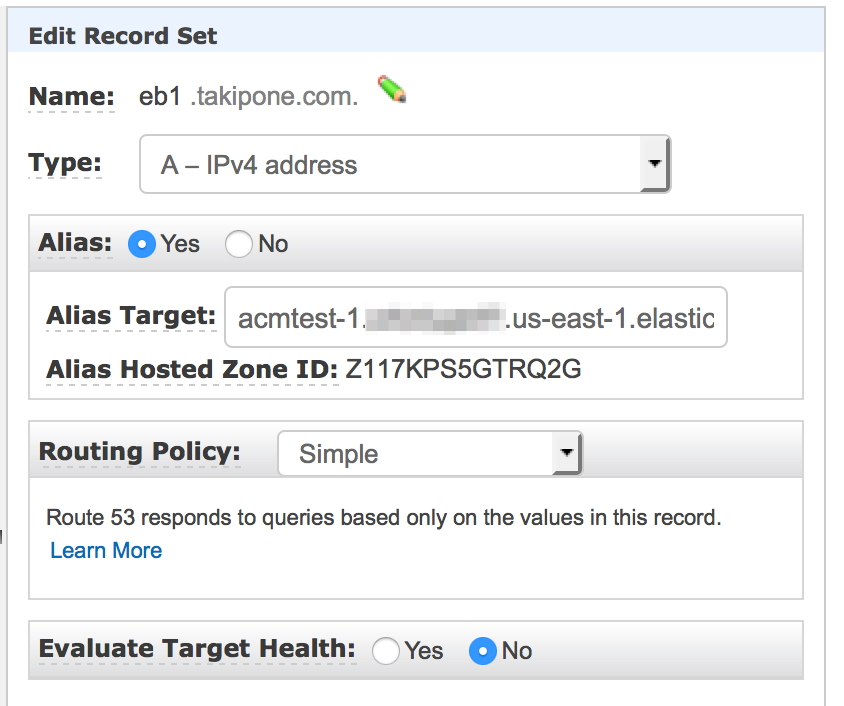Screen dimensions: 844x706
Task: Click the Name label help text
Action: pos(72,97)
